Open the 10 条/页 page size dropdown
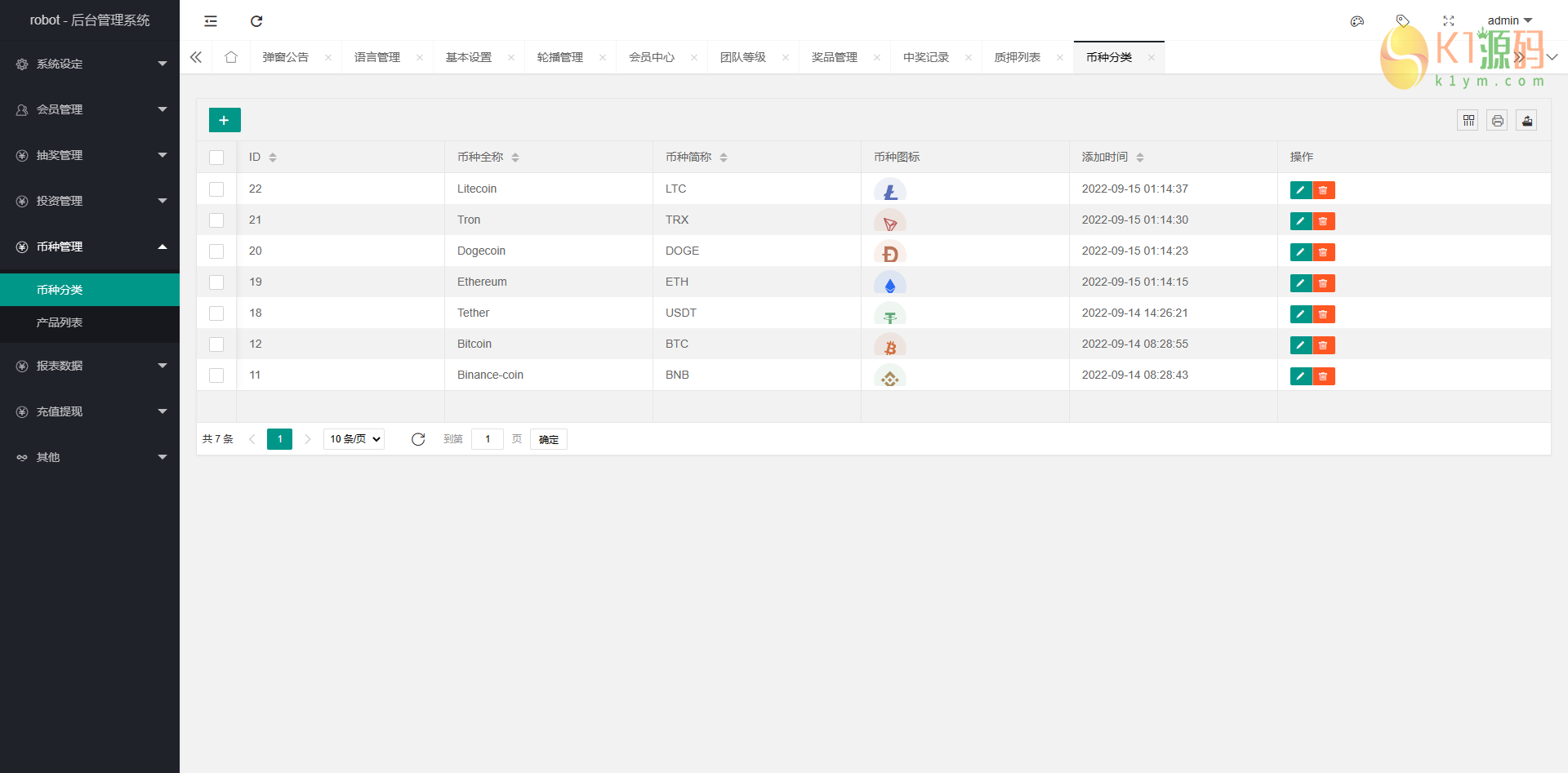The image size is (1568, 773). click(354, 439)
